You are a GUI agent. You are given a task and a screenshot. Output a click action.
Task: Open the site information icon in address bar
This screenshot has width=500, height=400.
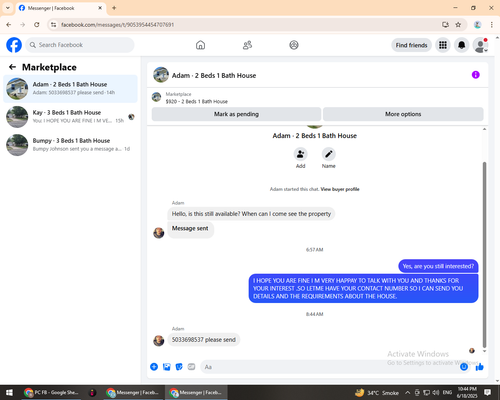pos(54,25)
